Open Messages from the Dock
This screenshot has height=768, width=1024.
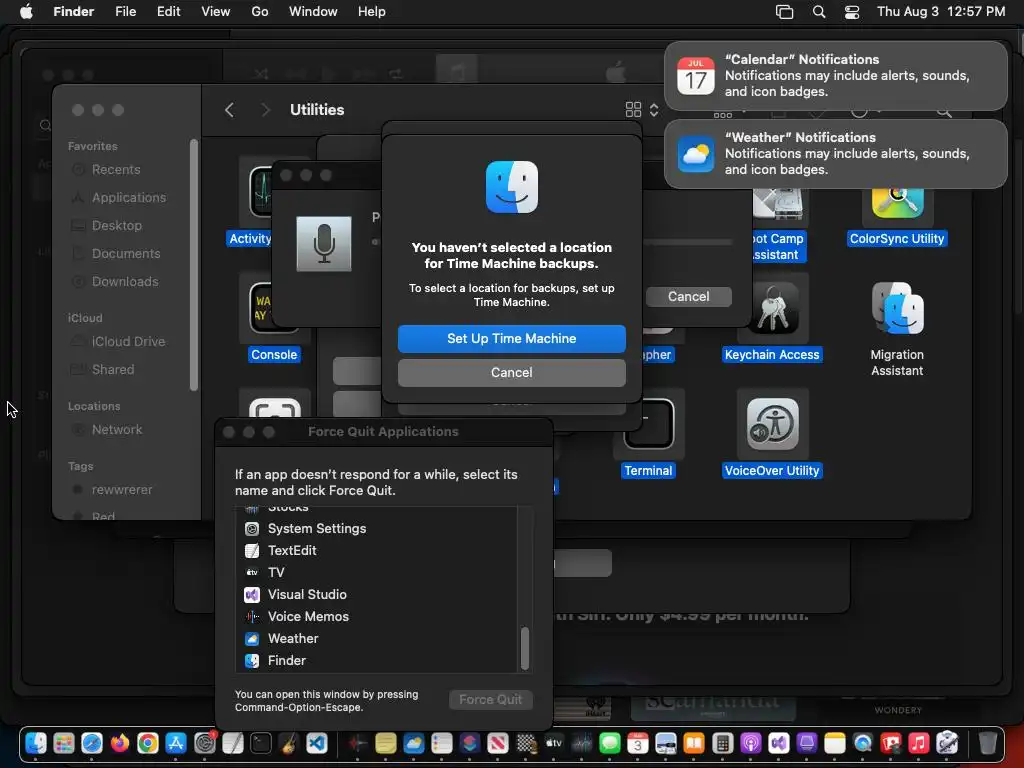pos(610,743)
